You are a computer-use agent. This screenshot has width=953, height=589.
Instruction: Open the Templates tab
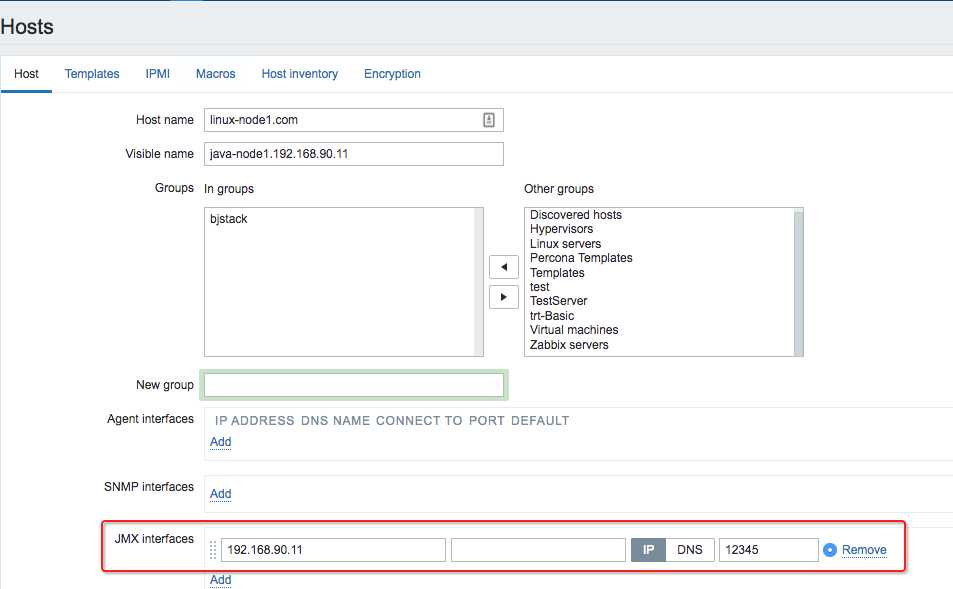pos(92,74)
